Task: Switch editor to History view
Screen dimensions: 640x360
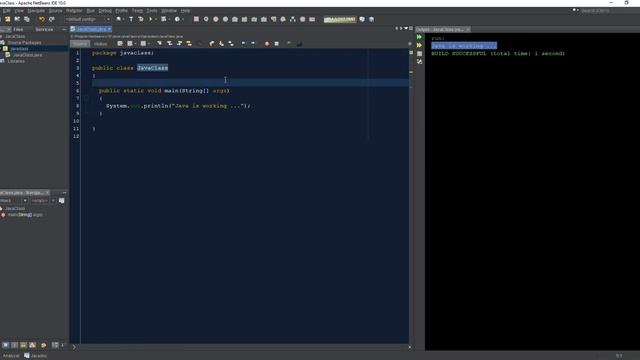Action: 100,44
